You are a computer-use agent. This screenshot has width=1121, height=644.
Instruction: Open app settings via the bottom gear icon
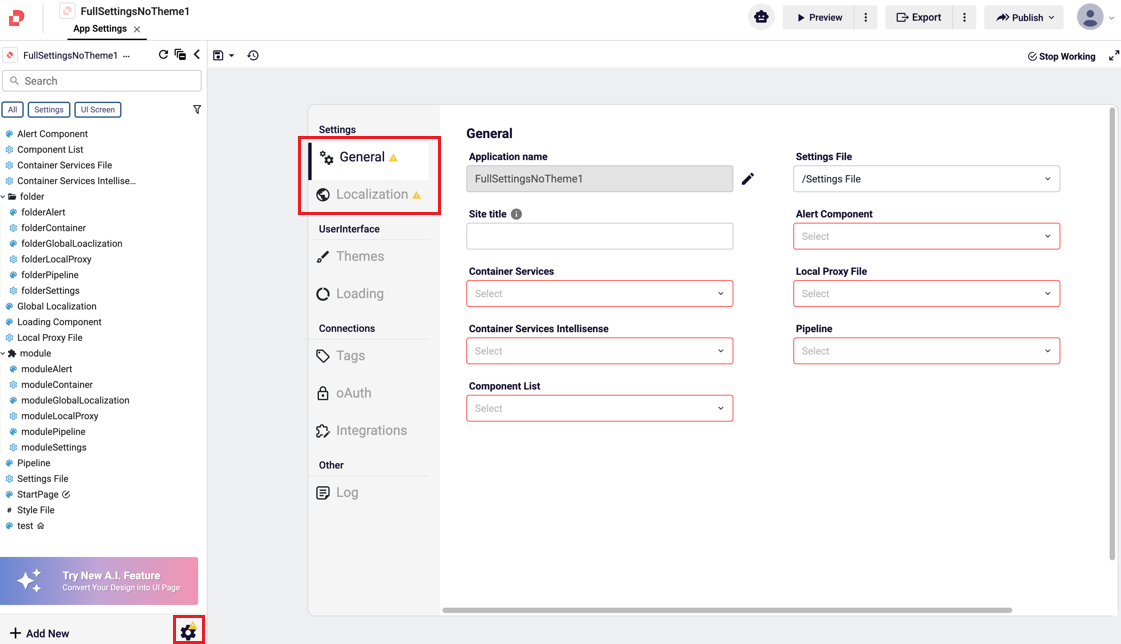(x=188, y=631)
